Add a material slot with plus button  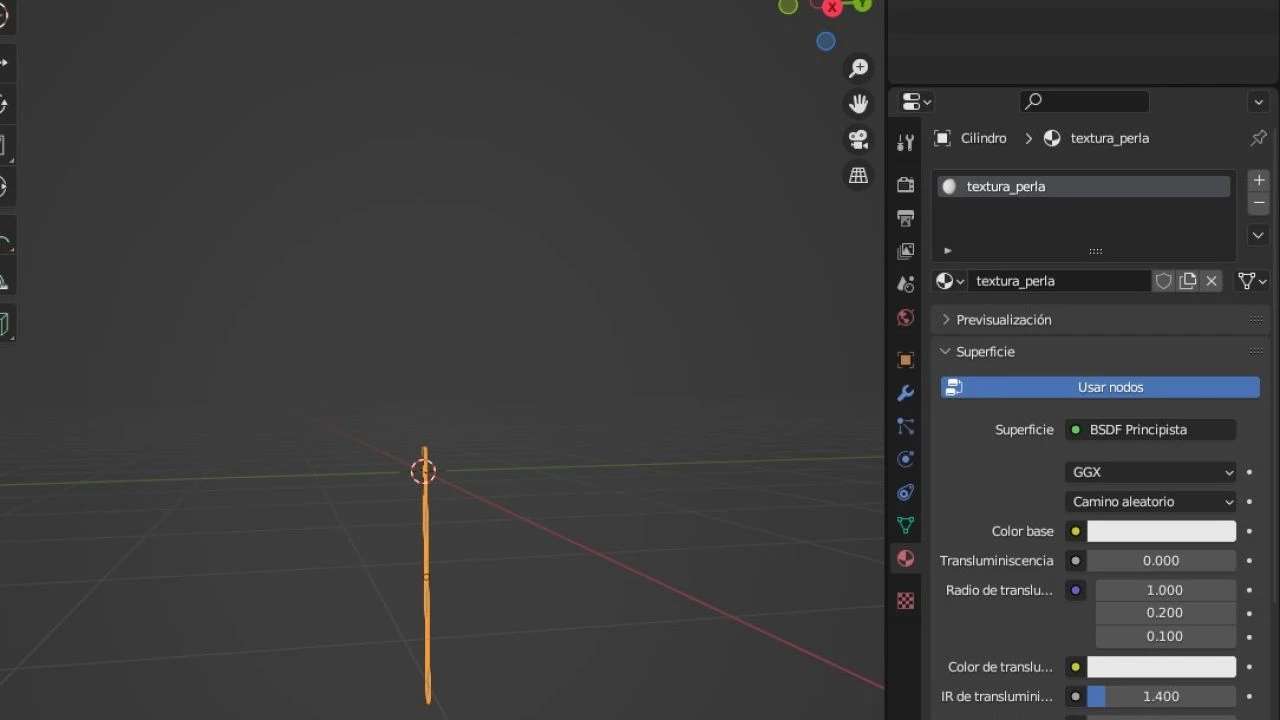tap(1259, 181)
